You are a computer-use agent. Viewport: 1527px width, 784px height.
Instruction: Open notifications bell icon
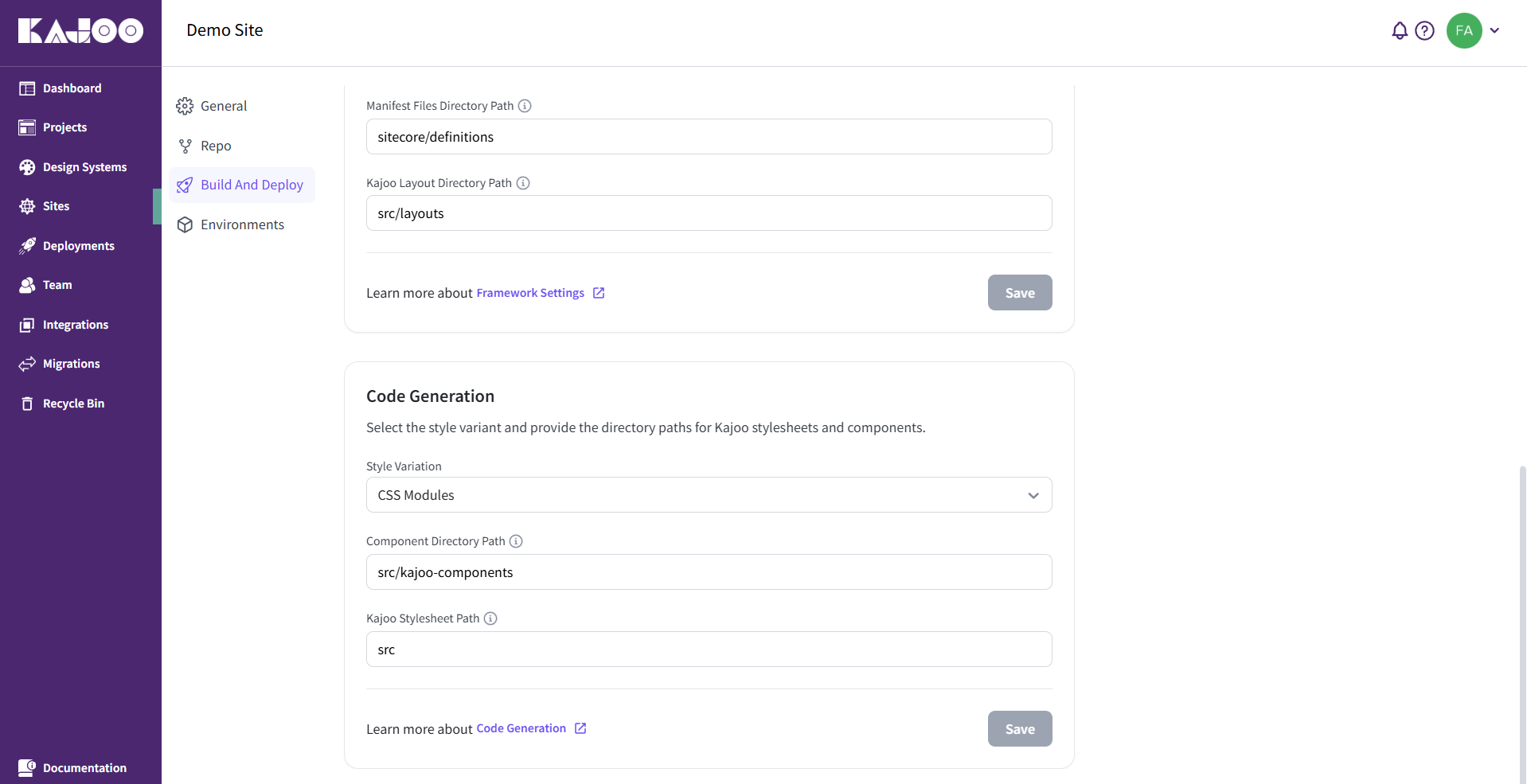coord(1400,31)
